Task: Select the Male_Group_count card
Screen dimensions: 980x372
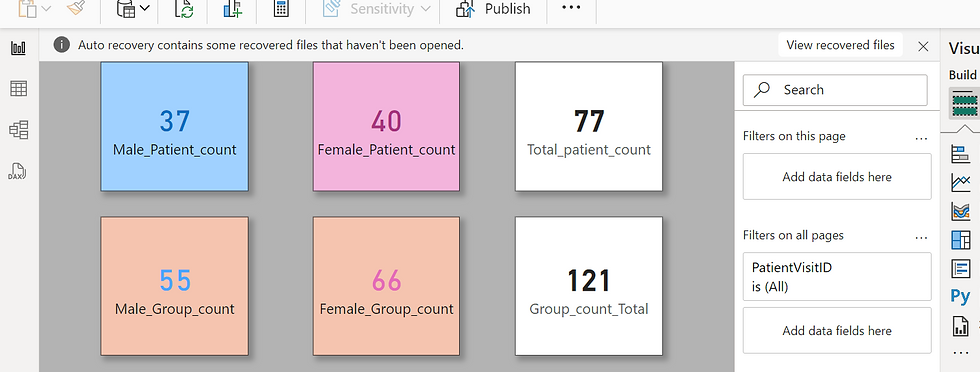Action: coord(174,286)
